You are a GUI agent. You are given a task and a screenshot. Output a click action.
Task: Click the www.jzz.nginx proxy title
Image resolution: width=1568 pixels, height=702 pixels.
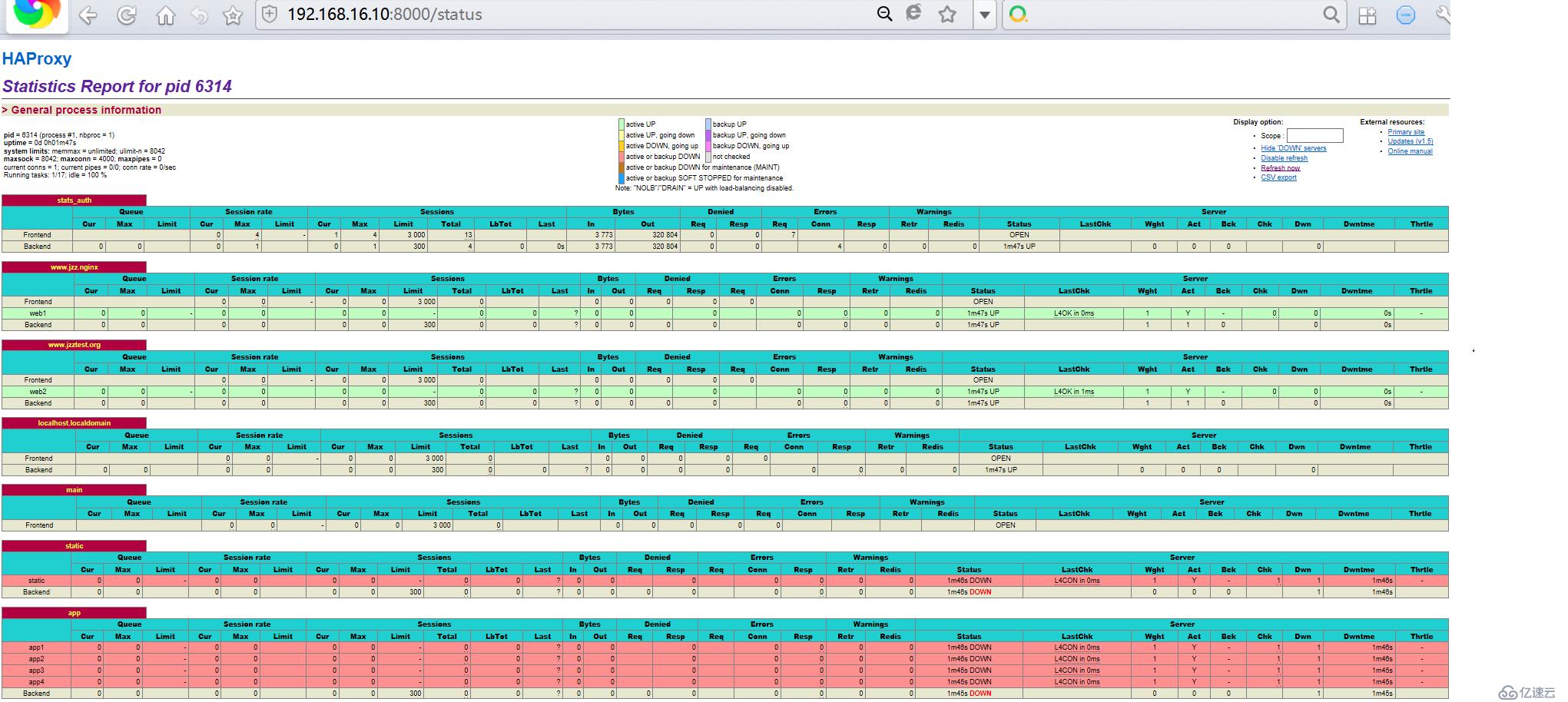pyautogui.click(x=74, y=267)
